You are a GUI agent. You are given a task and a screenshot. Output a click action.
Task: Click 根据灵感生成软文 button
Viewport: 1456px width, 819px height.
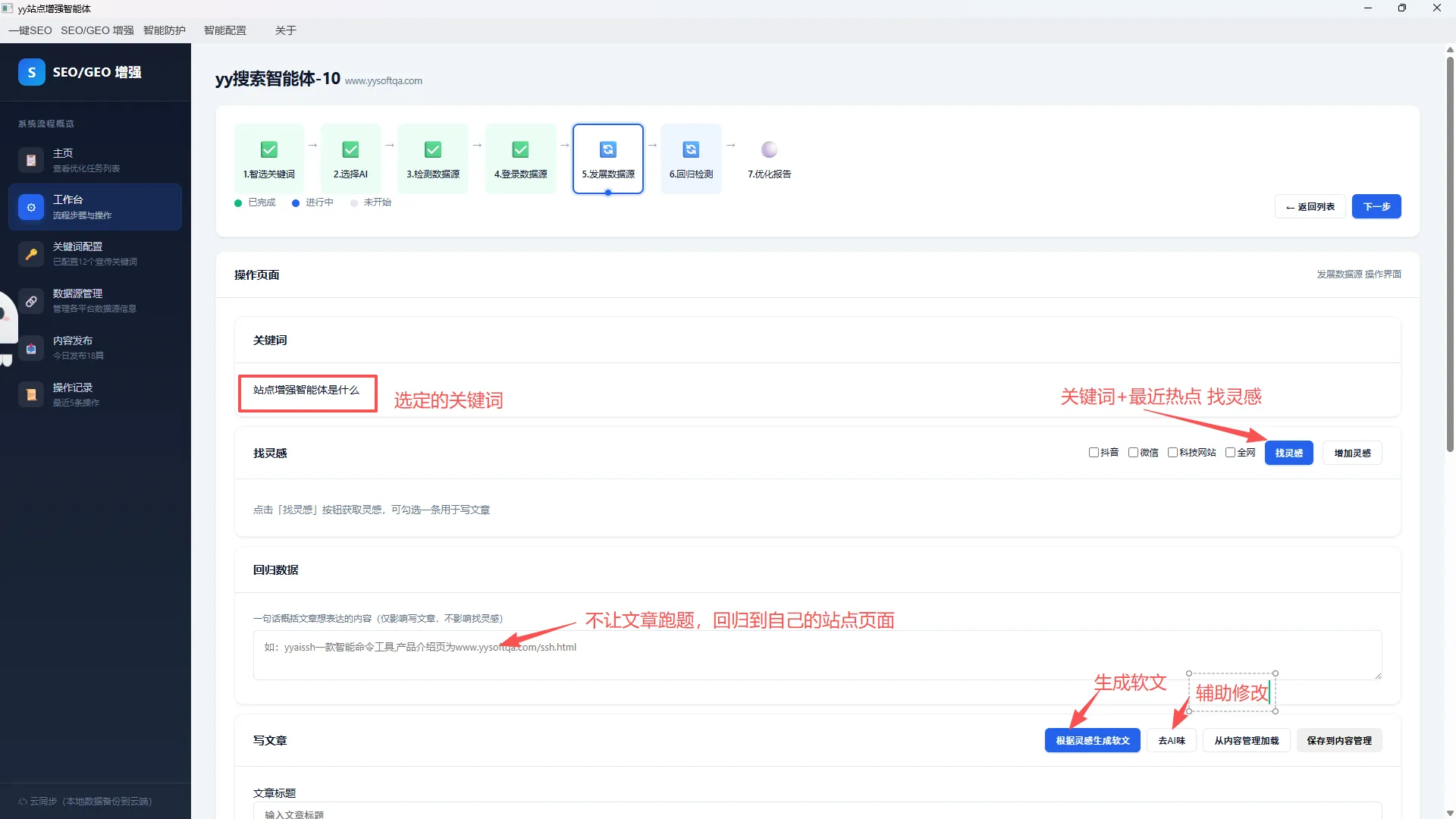[x=1092, y=740]
